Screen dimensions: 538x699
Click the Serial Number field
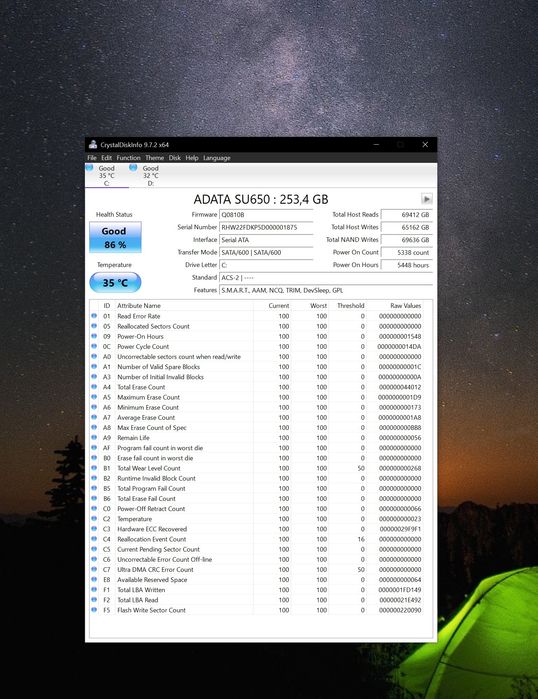click(x=266, y=227)
